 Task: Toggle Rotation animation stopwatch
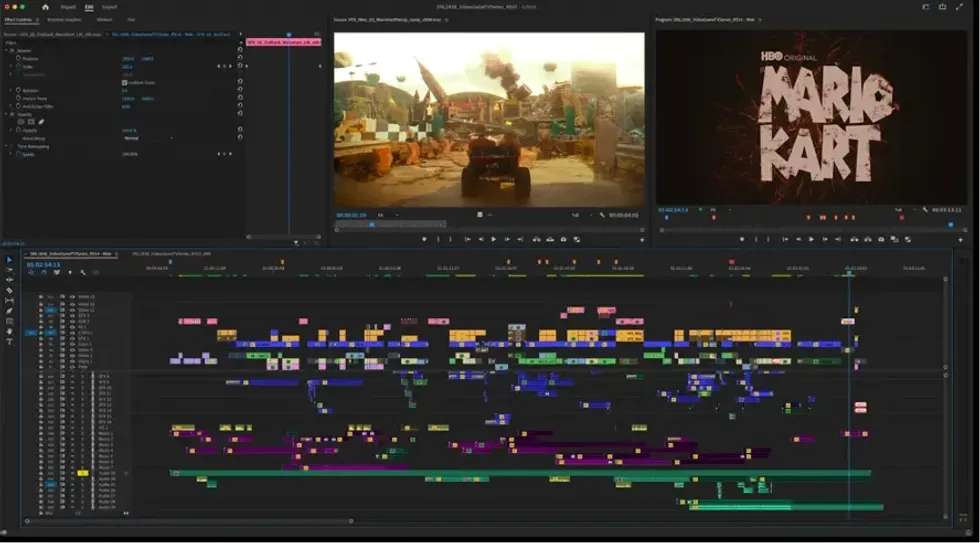click(18, 90)
